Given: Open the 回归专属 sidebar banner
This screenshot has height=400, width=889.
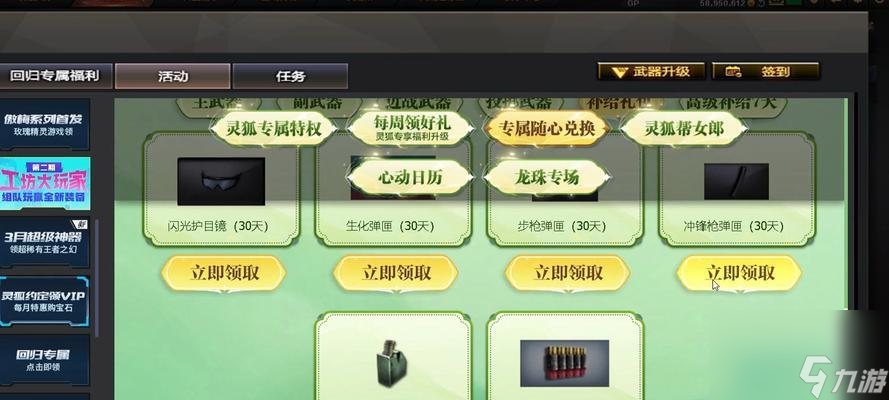Looking at the screenshot, I should click(x=44, y=360).
